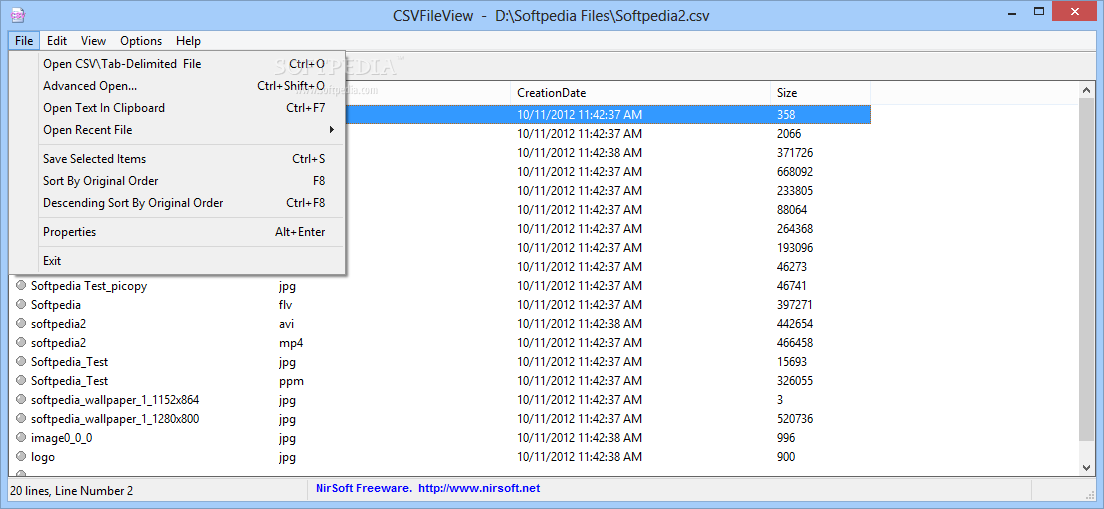
Task: Select the highlighted row with size 358
Action: [608, 115]
